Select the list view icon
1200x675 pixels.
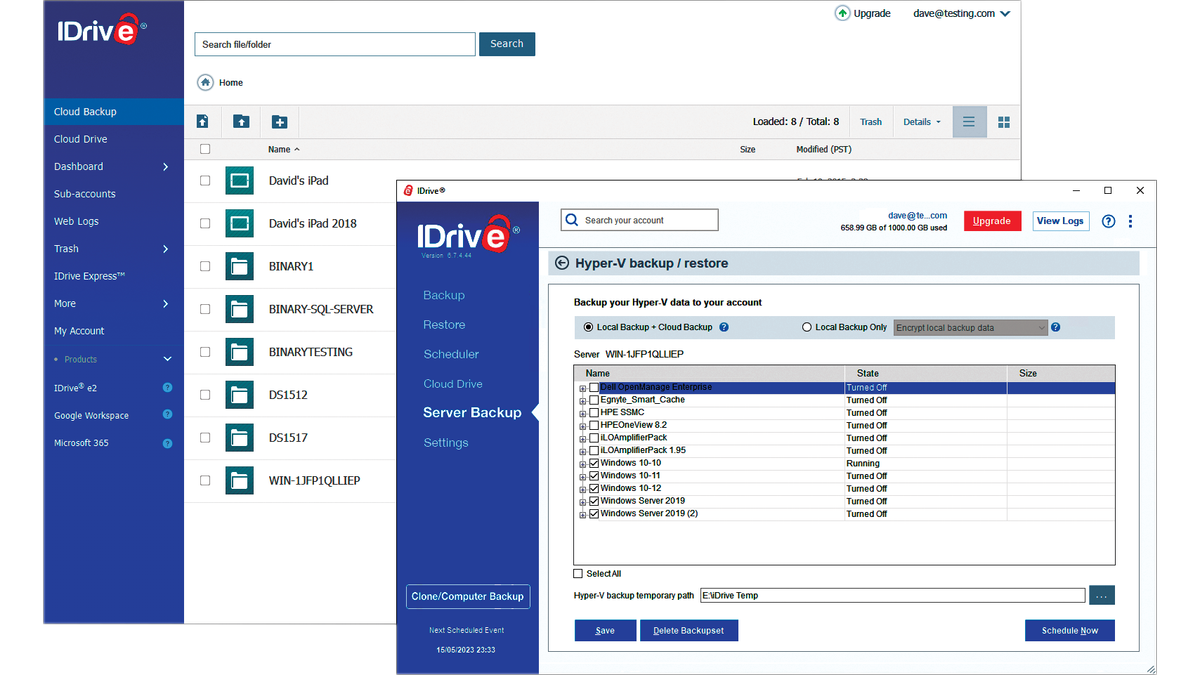[x=968, y=121]
